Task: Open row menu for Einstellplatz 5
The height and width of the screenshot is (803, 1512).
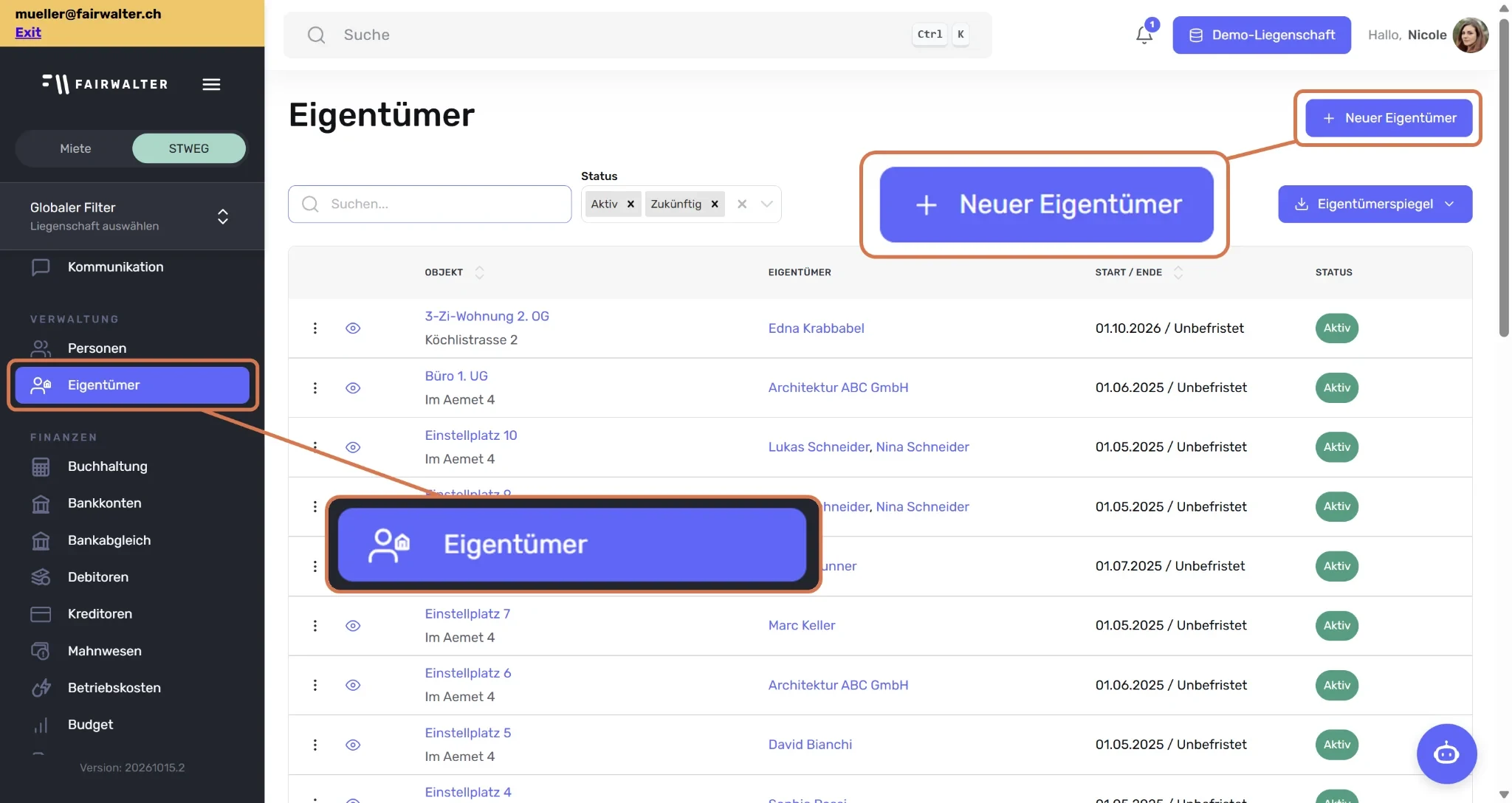Action: point(315,745)
